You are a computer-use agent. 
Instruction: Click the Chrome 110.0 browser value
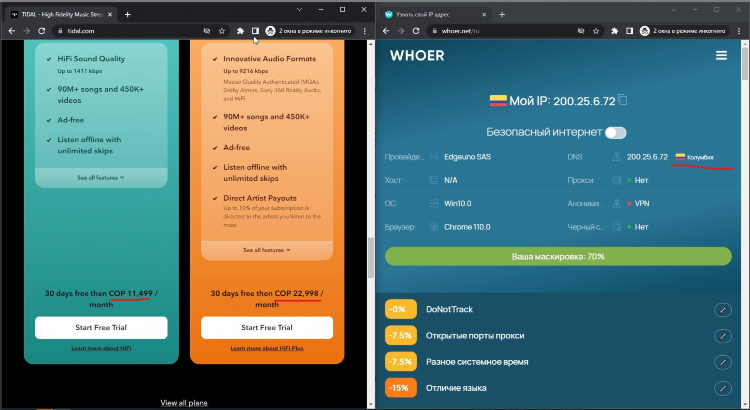[467, 227]
